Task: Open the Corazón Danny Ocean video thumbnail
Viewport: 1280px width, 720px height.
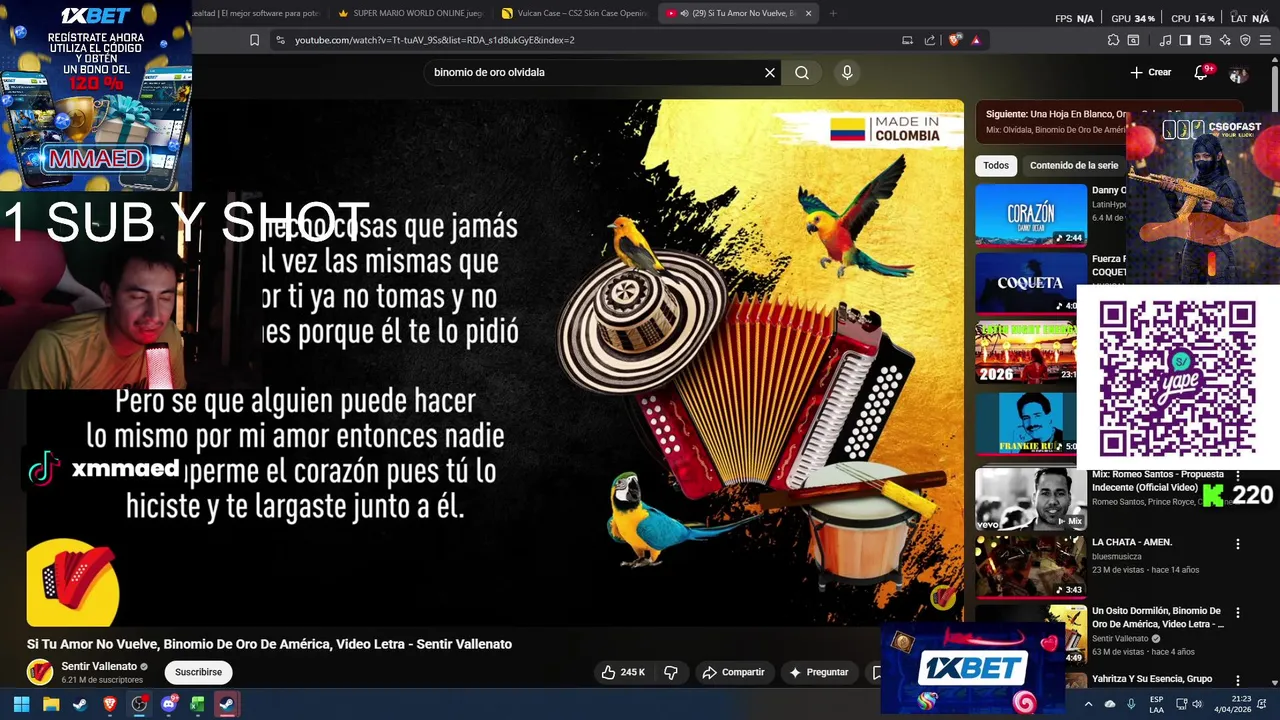Action: tap(1031, 215)
